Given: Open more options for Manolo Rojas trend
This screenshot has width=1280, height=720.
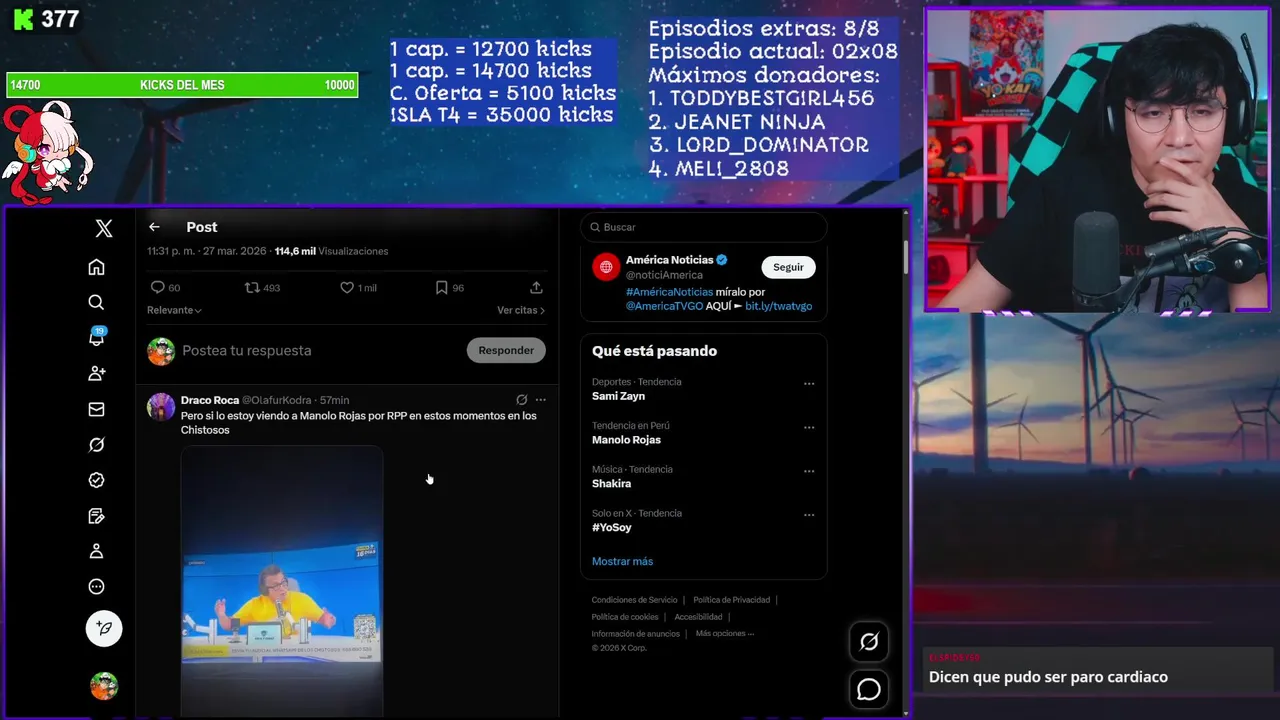Looking at the screenshot, I should point(809,428).
